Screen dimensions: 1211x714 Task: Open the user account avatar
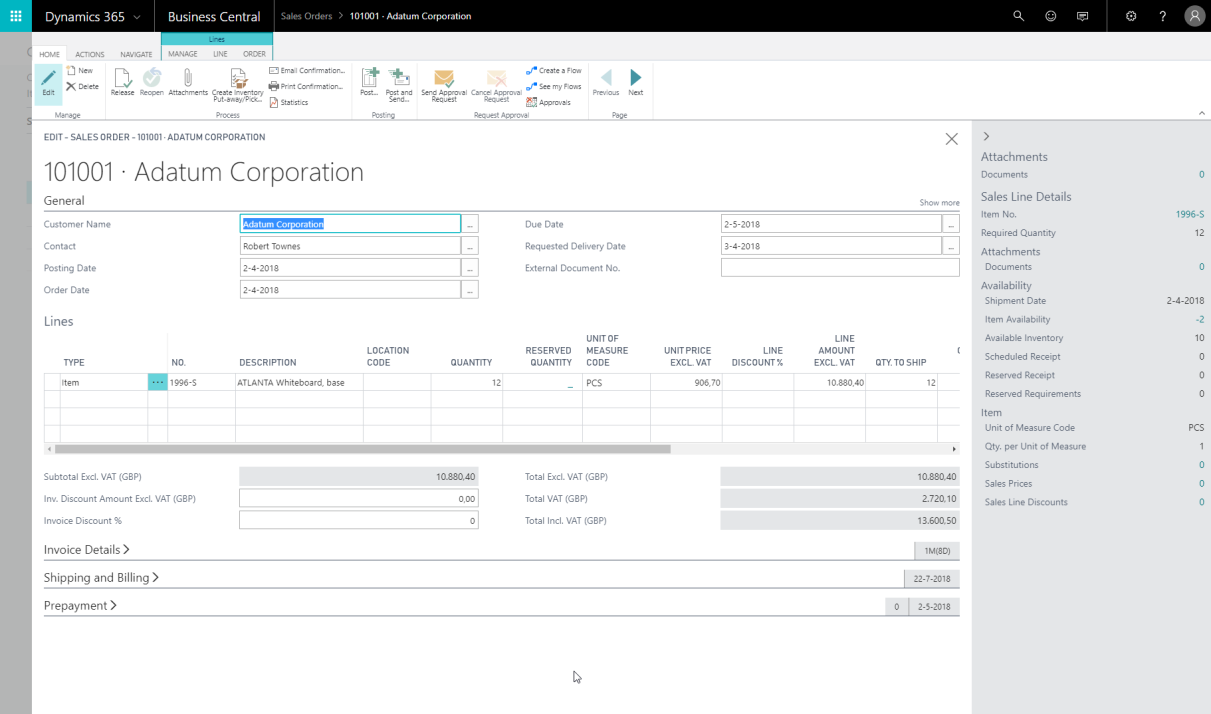1194,16
